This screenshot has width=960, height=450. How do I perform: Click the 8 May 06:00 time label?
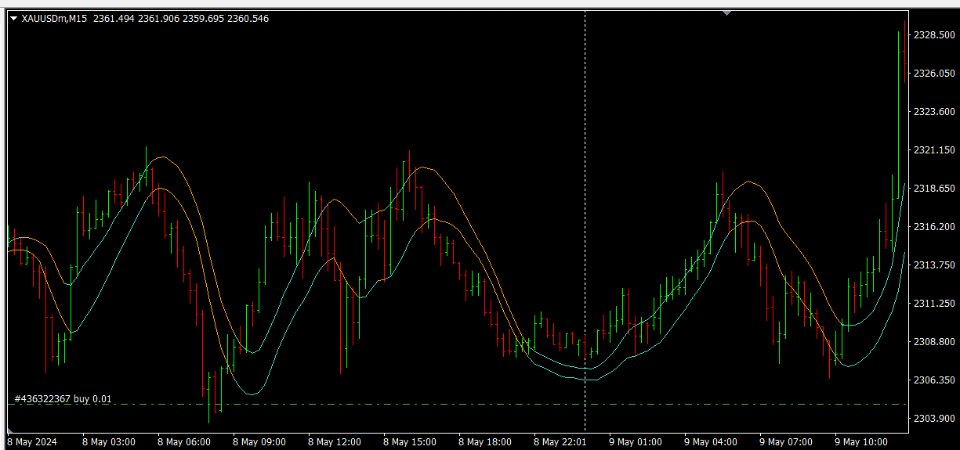pyautogui.click(x=184, y=441)
